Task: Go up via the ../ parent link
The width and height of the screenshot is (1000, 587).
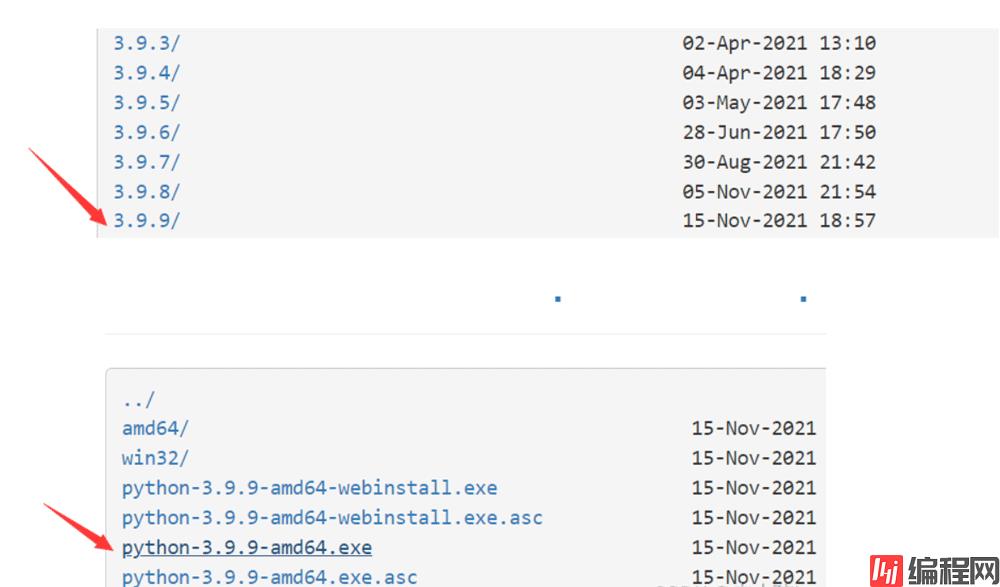Action: click(x=138, y=399)
